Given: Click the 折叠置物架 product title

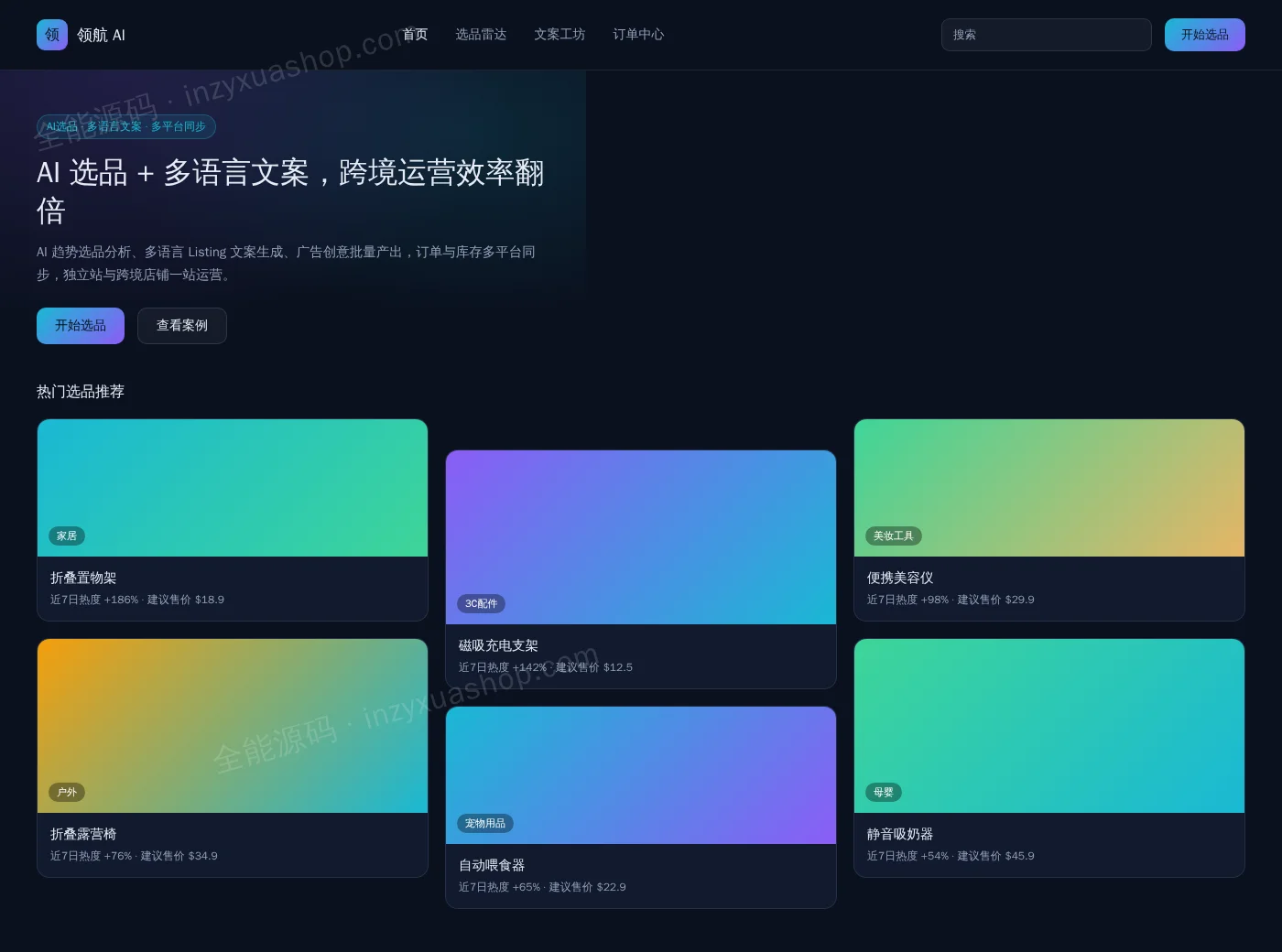Looking at the screenshot, I should (x=83, y=578).
